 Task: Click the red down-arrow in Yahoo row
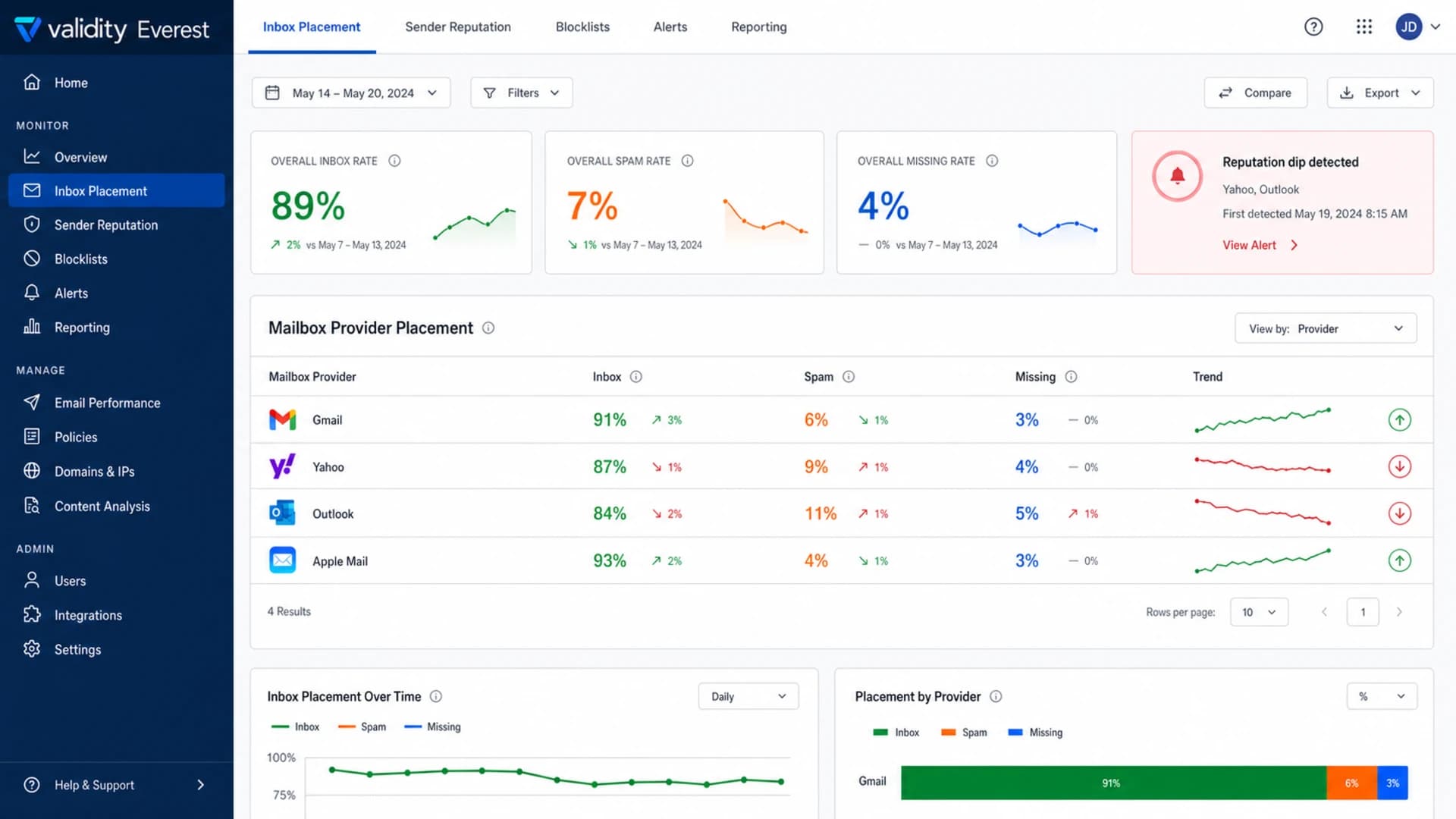tap(1399, 466)
